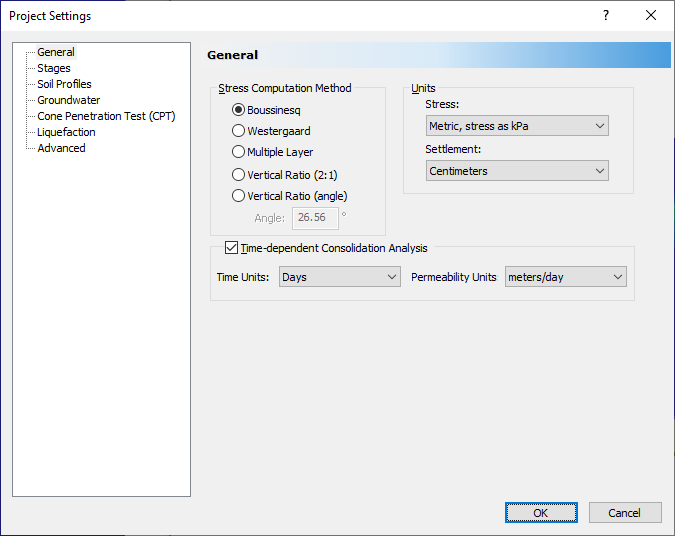Click the help question mark icon
The height and width of the screenshot is (536, 675).
[x=606, y=15]
